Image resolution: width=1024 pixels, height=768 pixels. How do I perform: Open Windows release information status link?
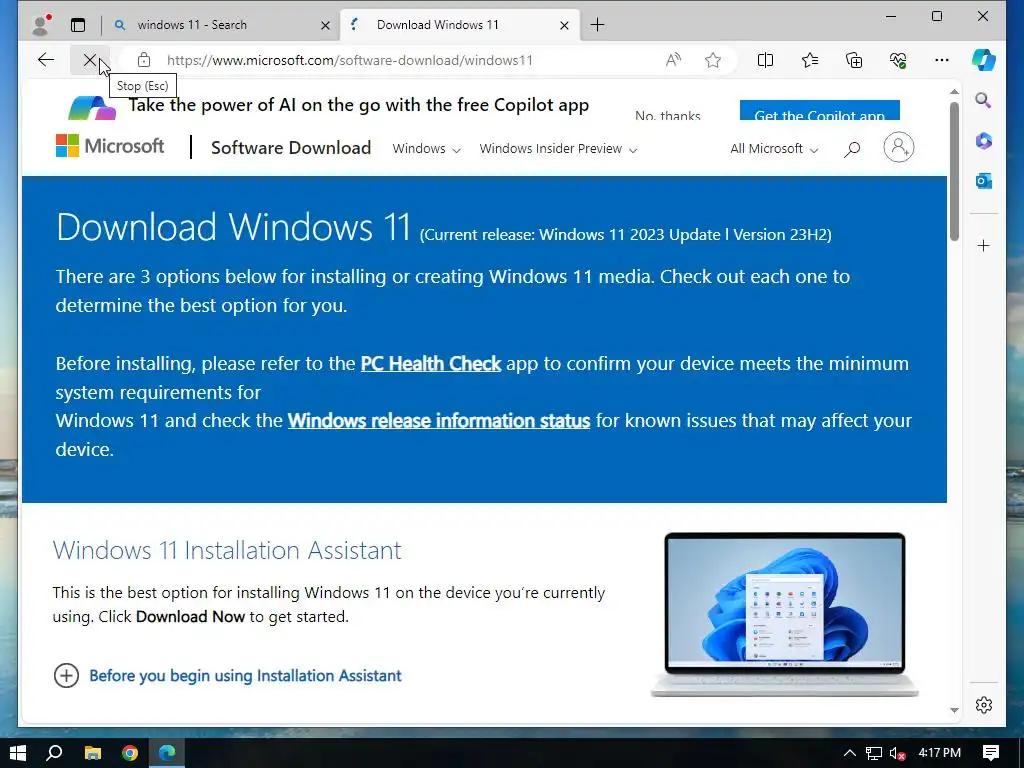(x=439, y=421)
